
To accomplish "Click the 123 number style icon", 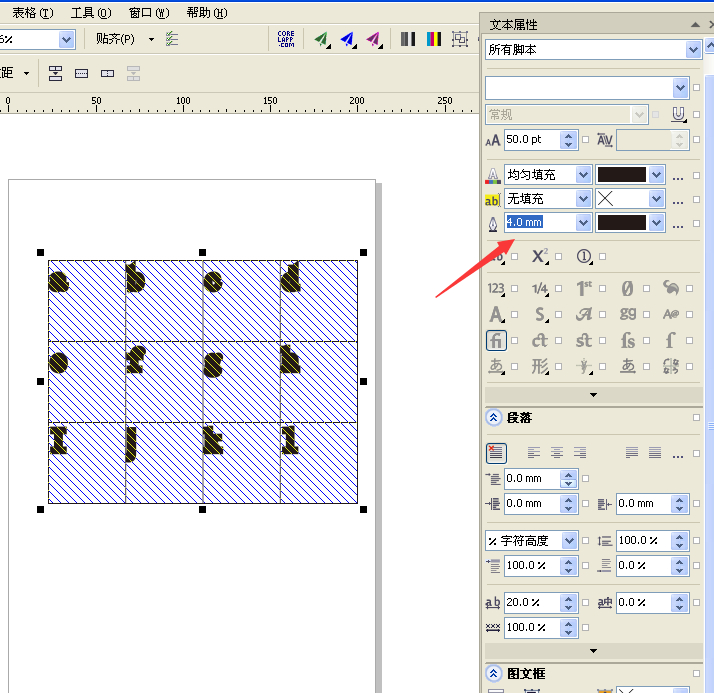I will pyautogui.click(x=496, y=288).
